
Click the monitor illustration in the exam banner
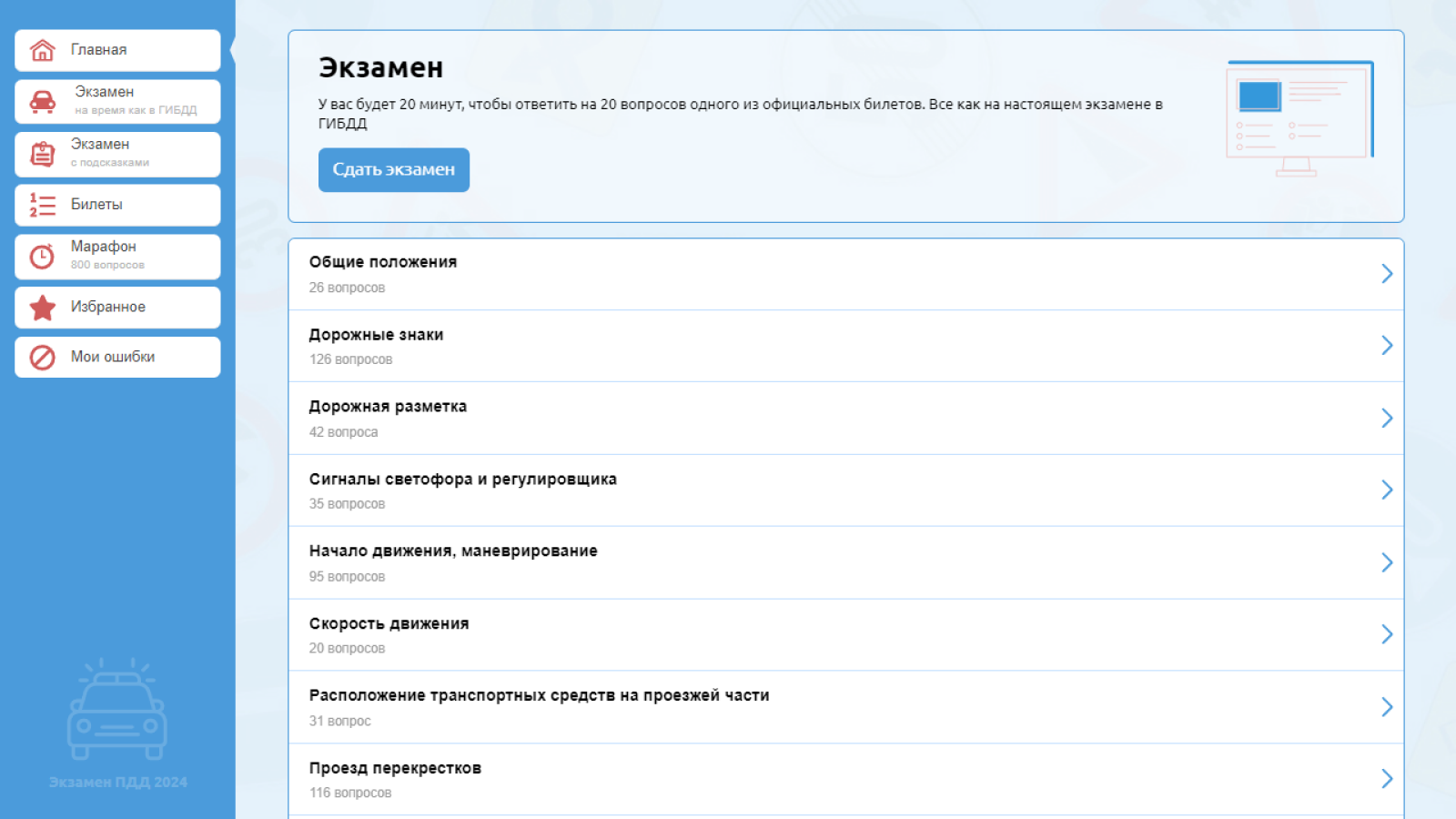[1296, 116]
